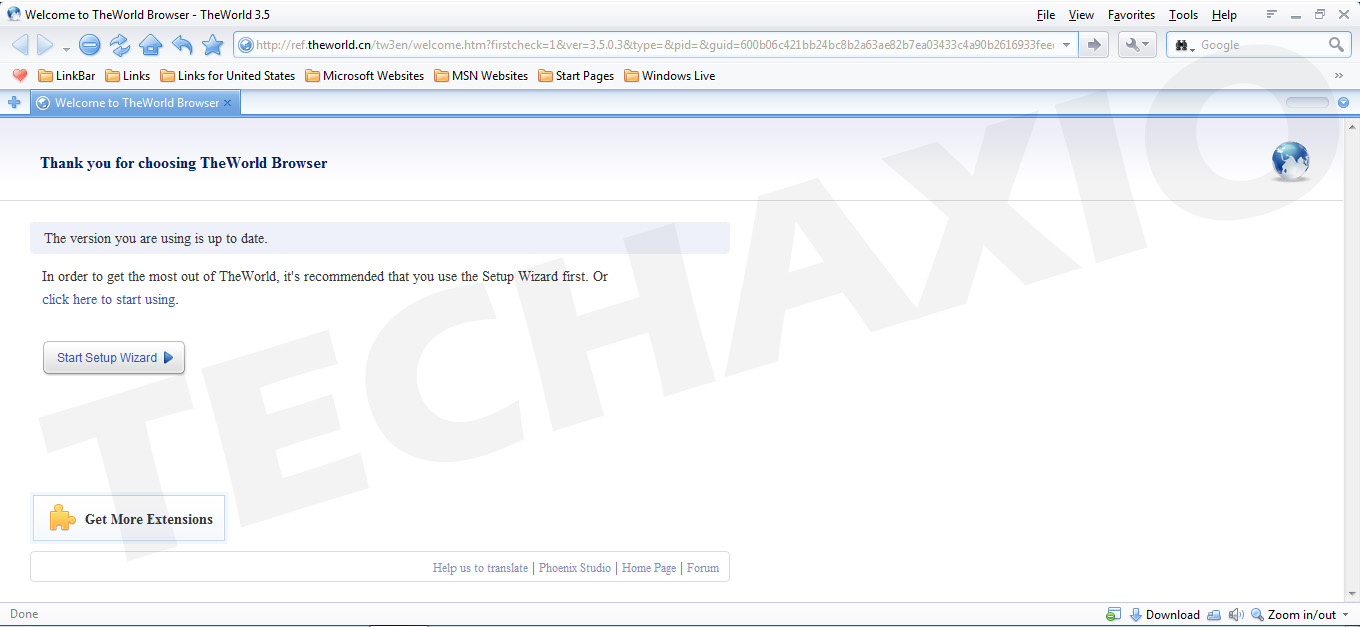Open the Links bookmarks folder

[128, 76]
